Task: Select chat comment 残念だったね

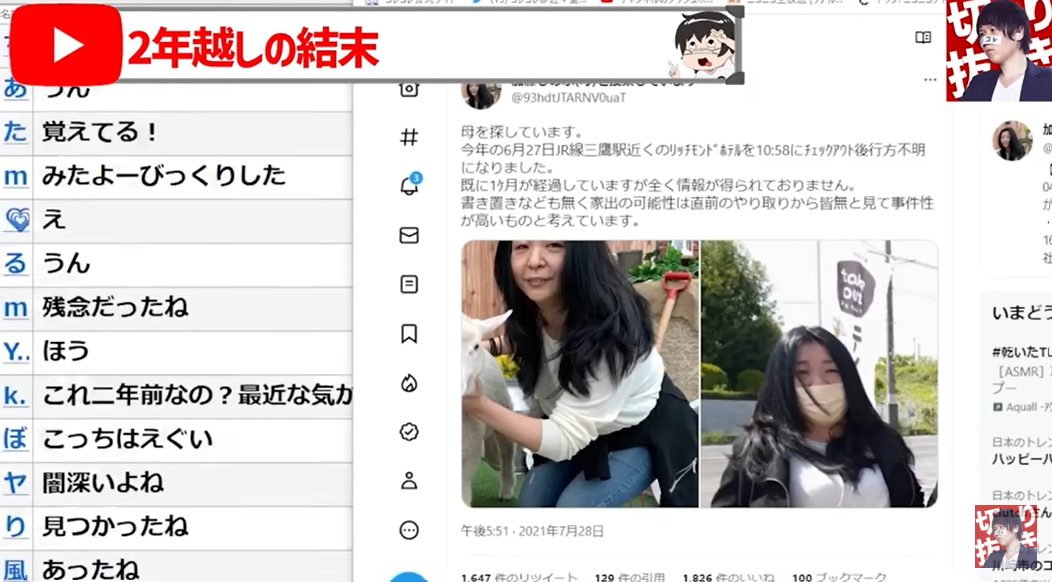Action: pyautogui.click(x=115, y=307)
